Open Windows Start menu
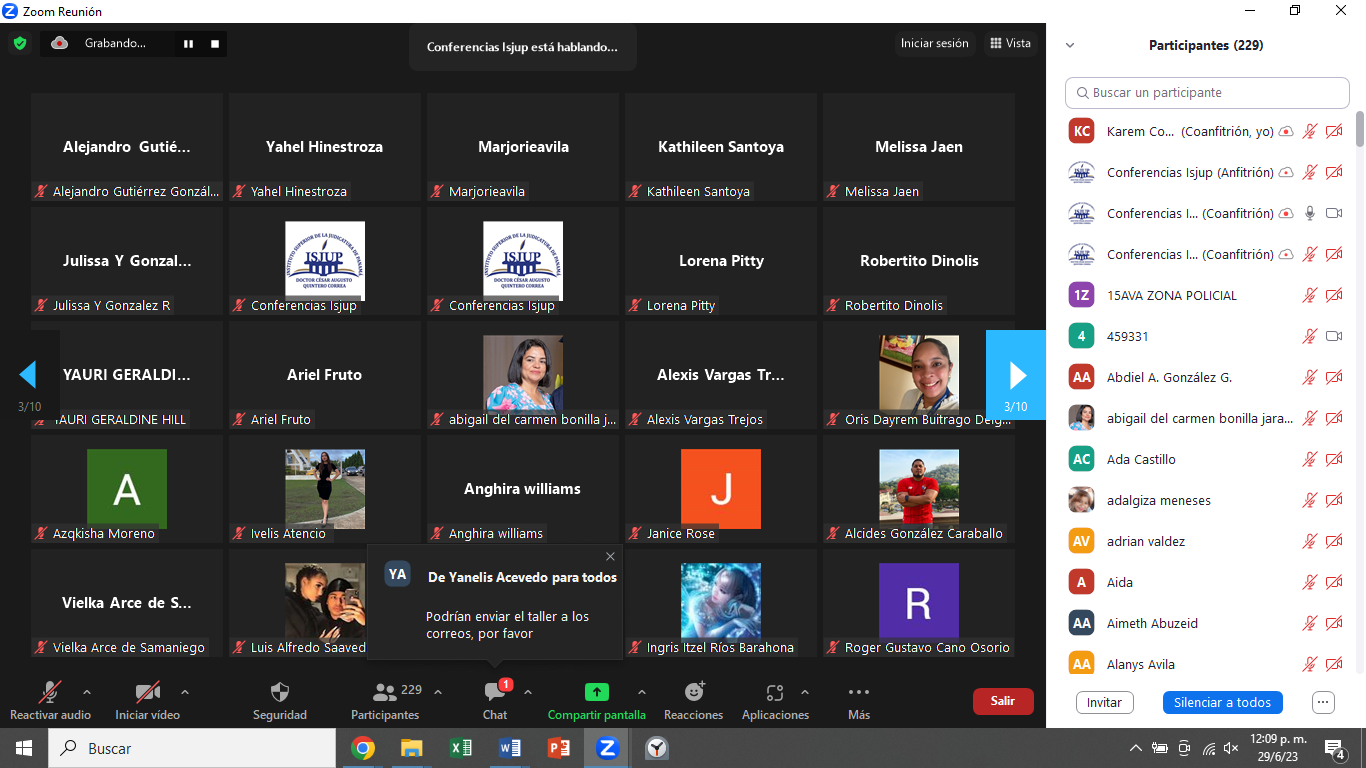The height and width of the screenshot is (768, 1366). (x=24, y=748)
